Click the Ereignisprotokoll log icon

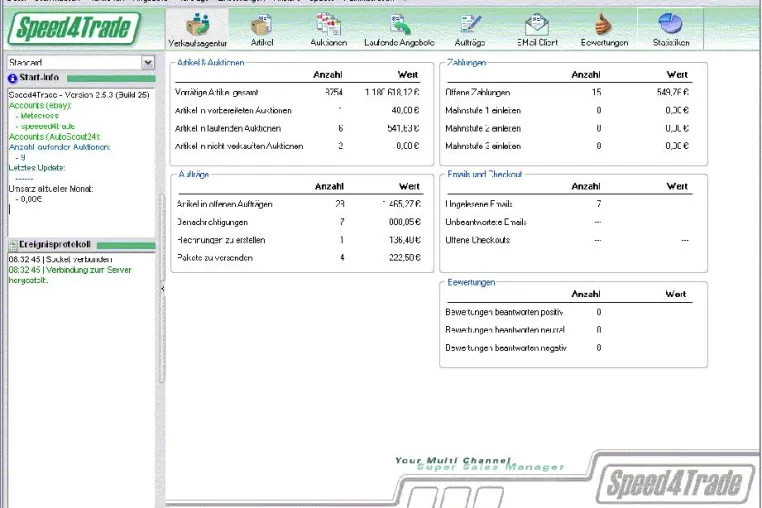click(x=13, y=245)
